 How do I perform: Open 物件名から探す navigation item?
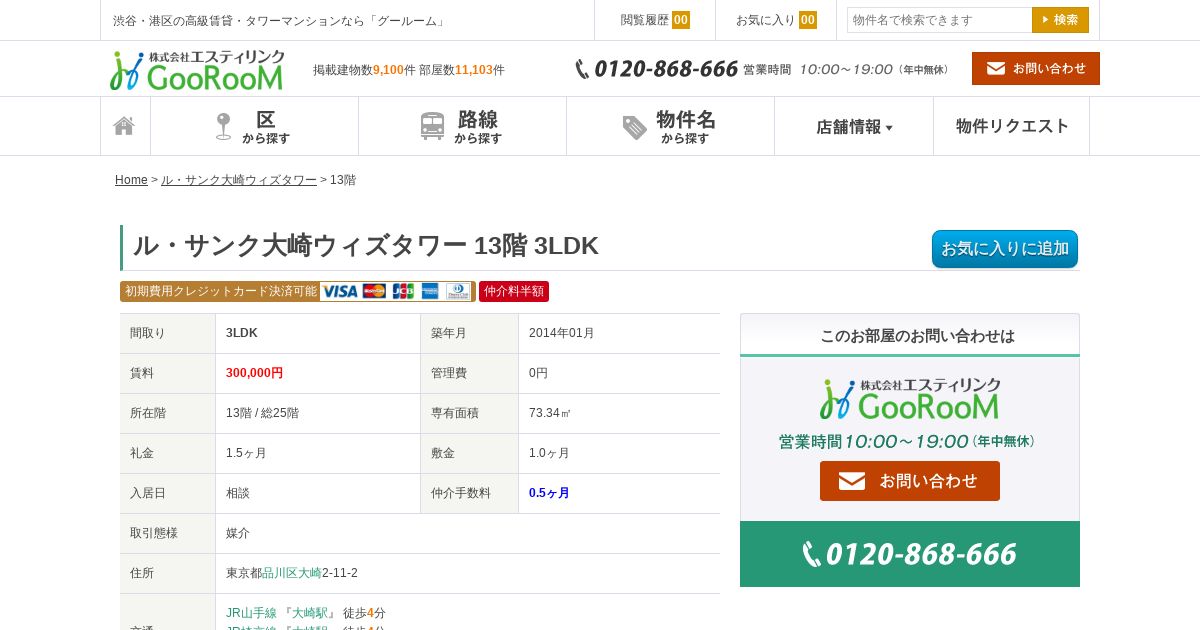click(670, 126)
